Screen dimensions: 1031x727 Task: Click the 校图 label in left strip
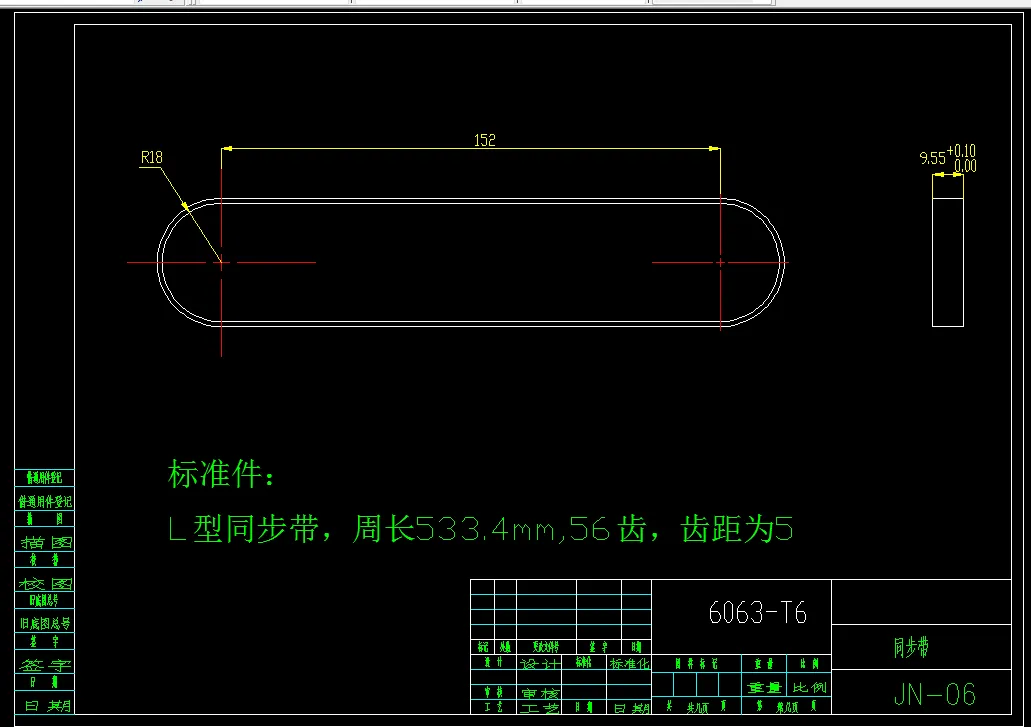(x=45, y=584)
